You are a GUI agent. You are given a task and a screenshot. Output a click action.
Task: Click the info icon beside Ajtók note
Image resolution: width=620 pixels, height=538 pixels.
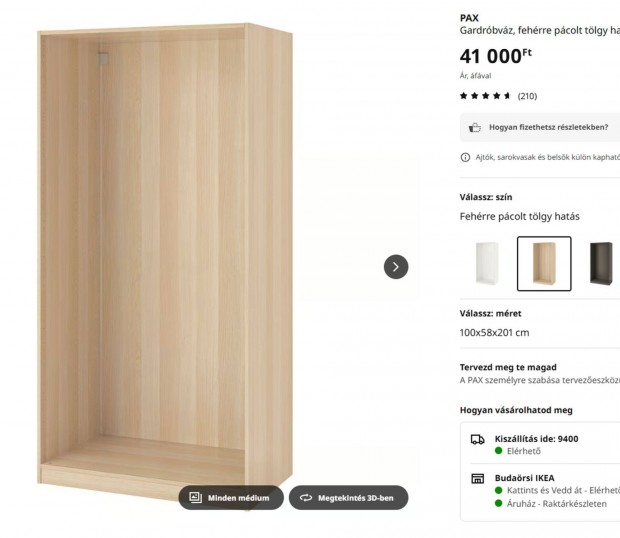tap(465, 157)
